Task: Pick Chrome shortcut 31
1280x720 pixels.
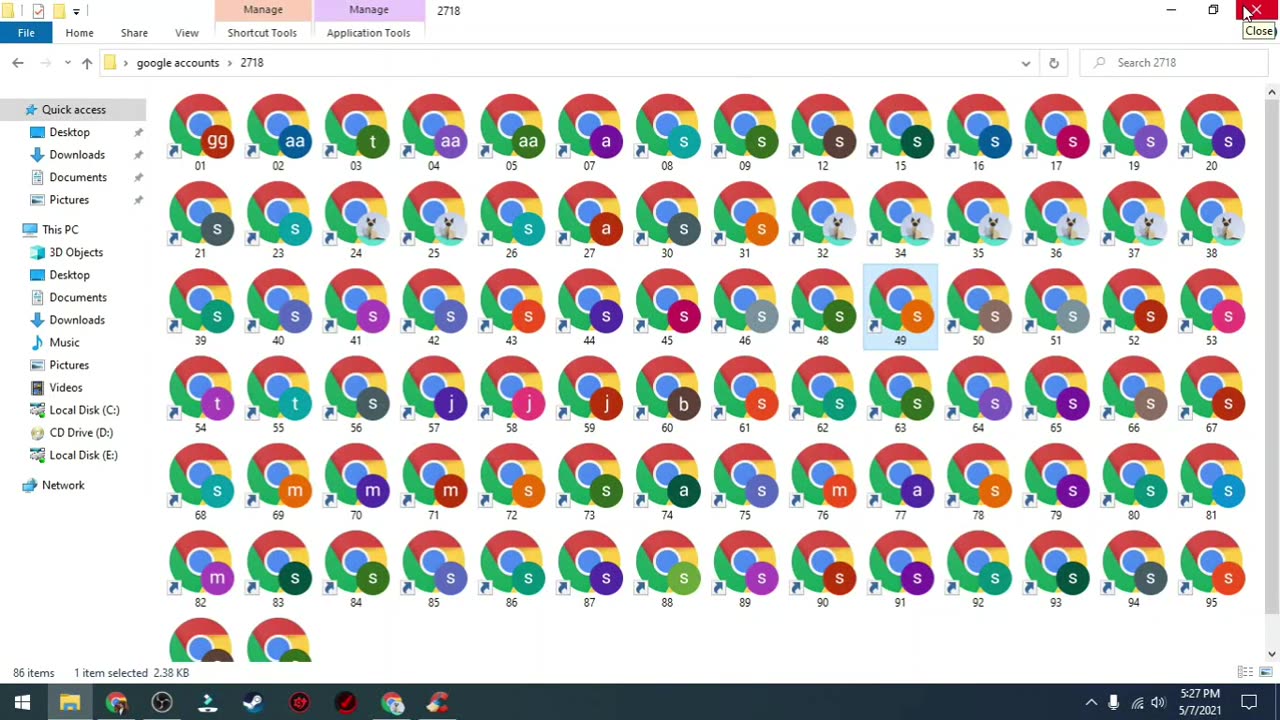Action: click(x=745, y=220)
